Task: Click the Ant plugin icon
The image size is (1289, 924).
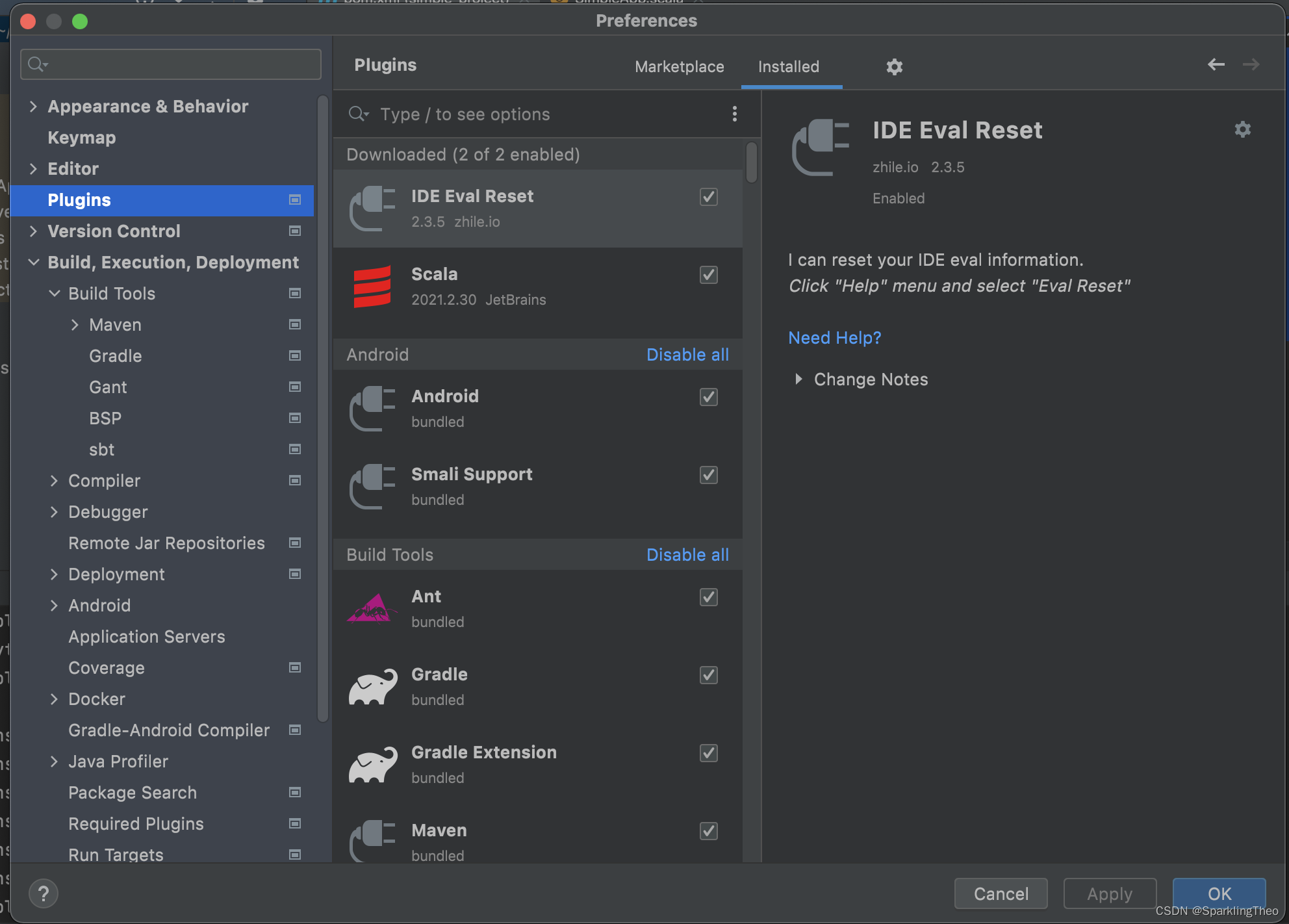Action: pyautogui.click(x=372, y=609)
